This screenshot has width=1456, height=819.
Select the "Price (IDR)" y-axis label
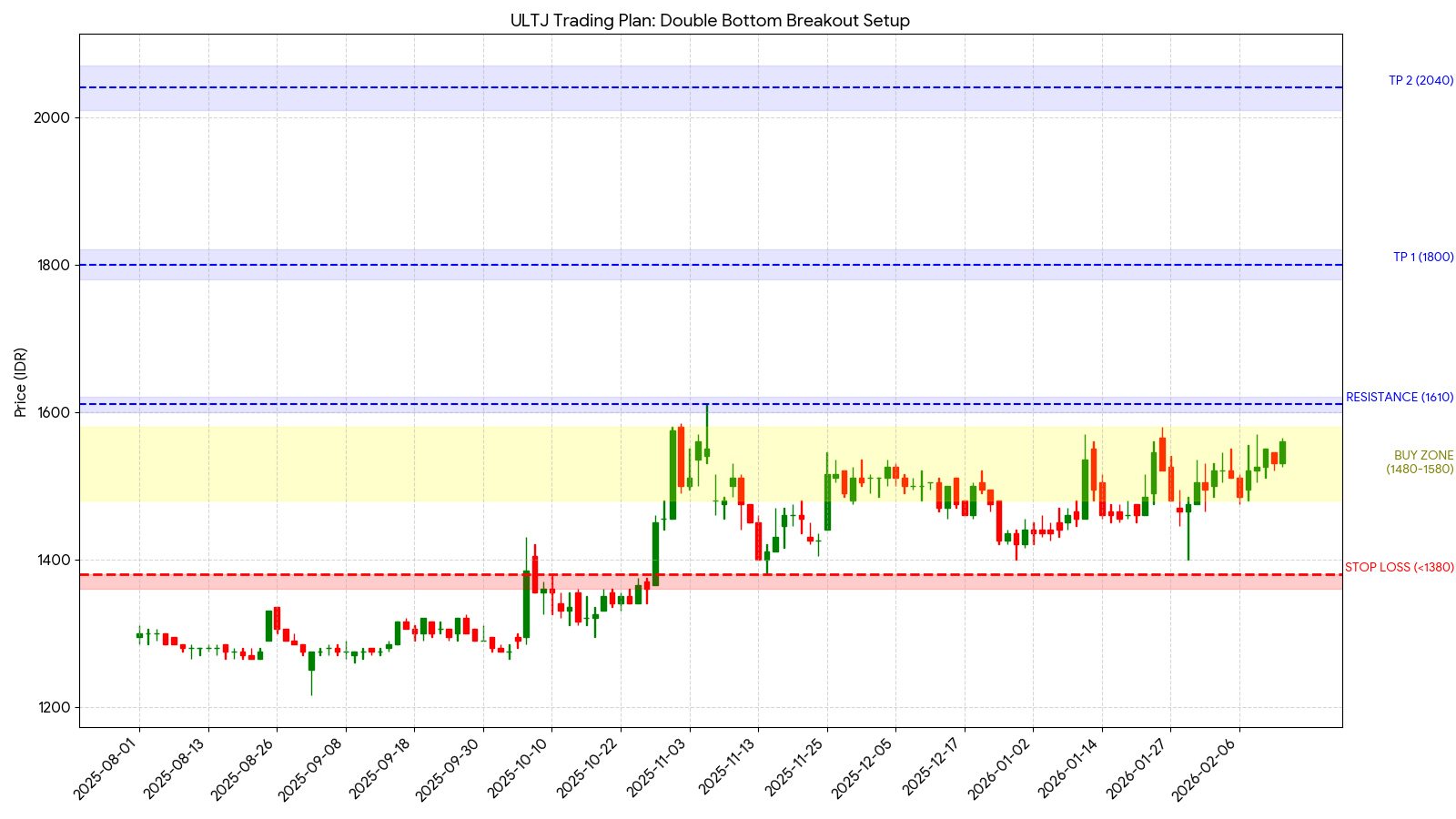21,382
